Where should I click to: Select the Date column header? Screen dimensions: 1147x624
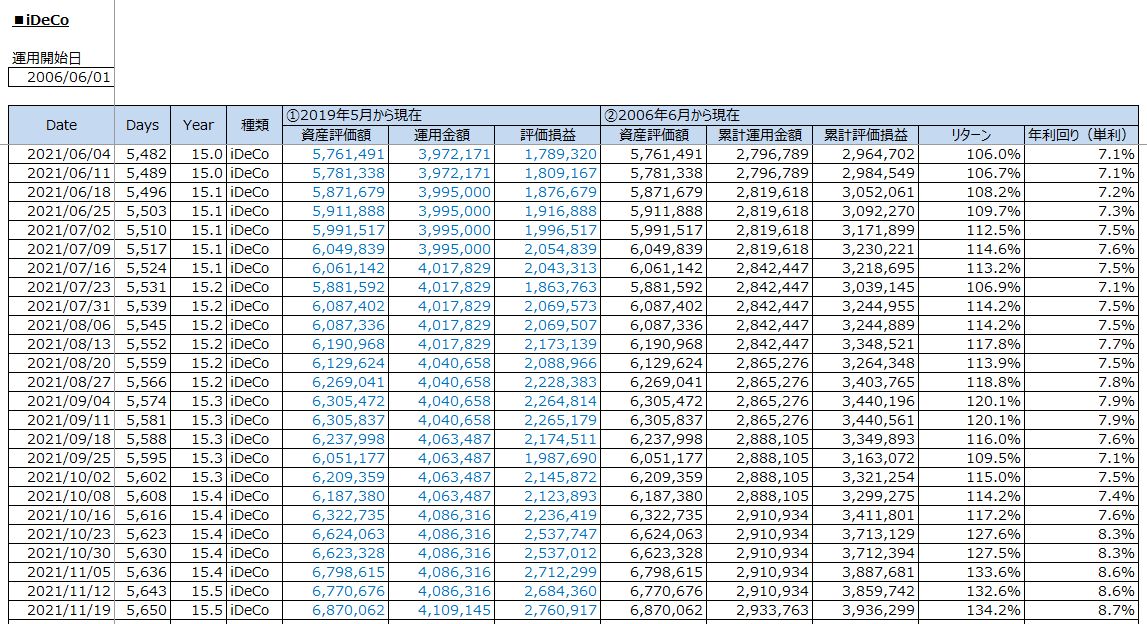(x=61, y=125)
